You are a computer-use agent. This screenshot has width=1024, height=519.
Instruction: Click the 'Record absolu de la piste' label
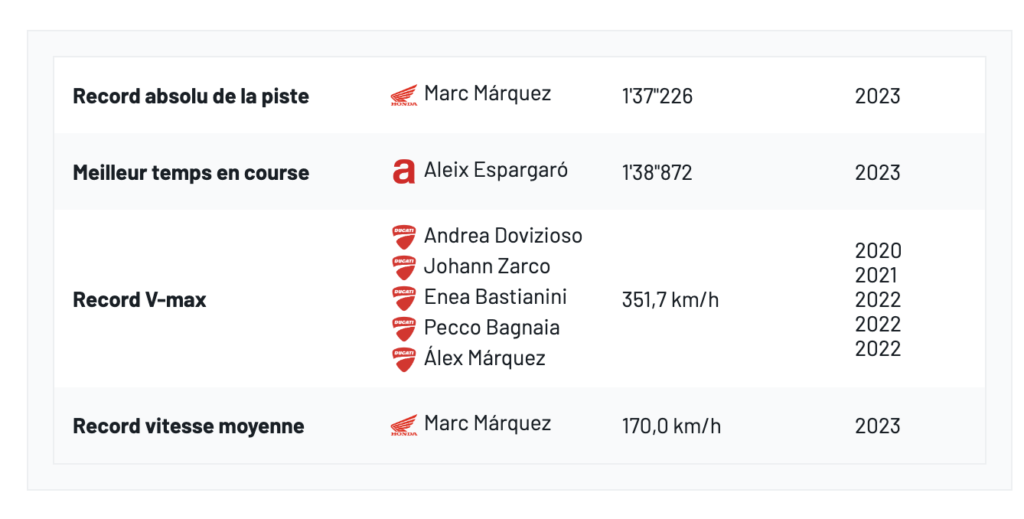pyautogui.click(x=191, y=97)
